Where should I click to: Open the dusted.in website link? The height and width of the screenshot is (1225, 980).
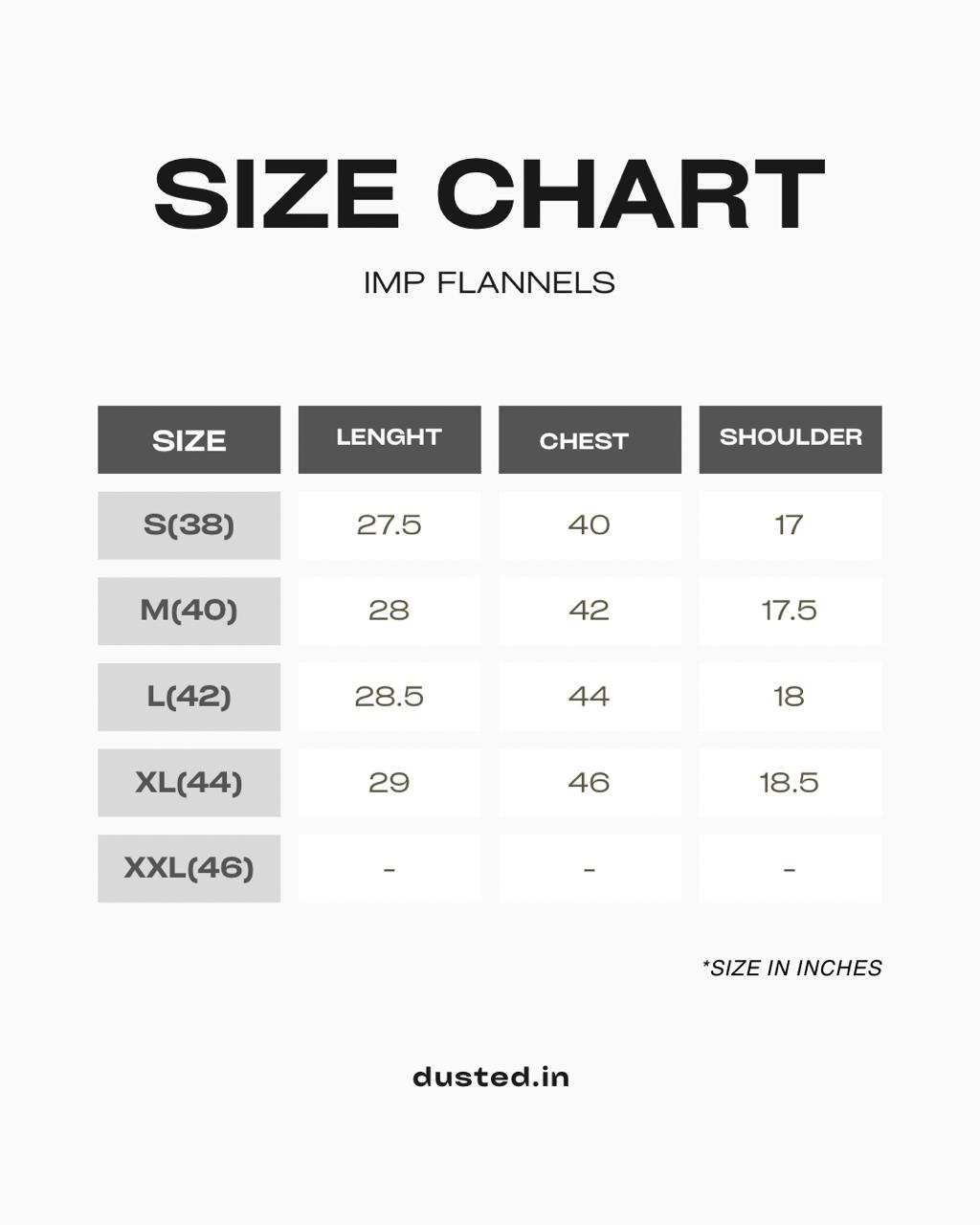(x=491, y=1077)
